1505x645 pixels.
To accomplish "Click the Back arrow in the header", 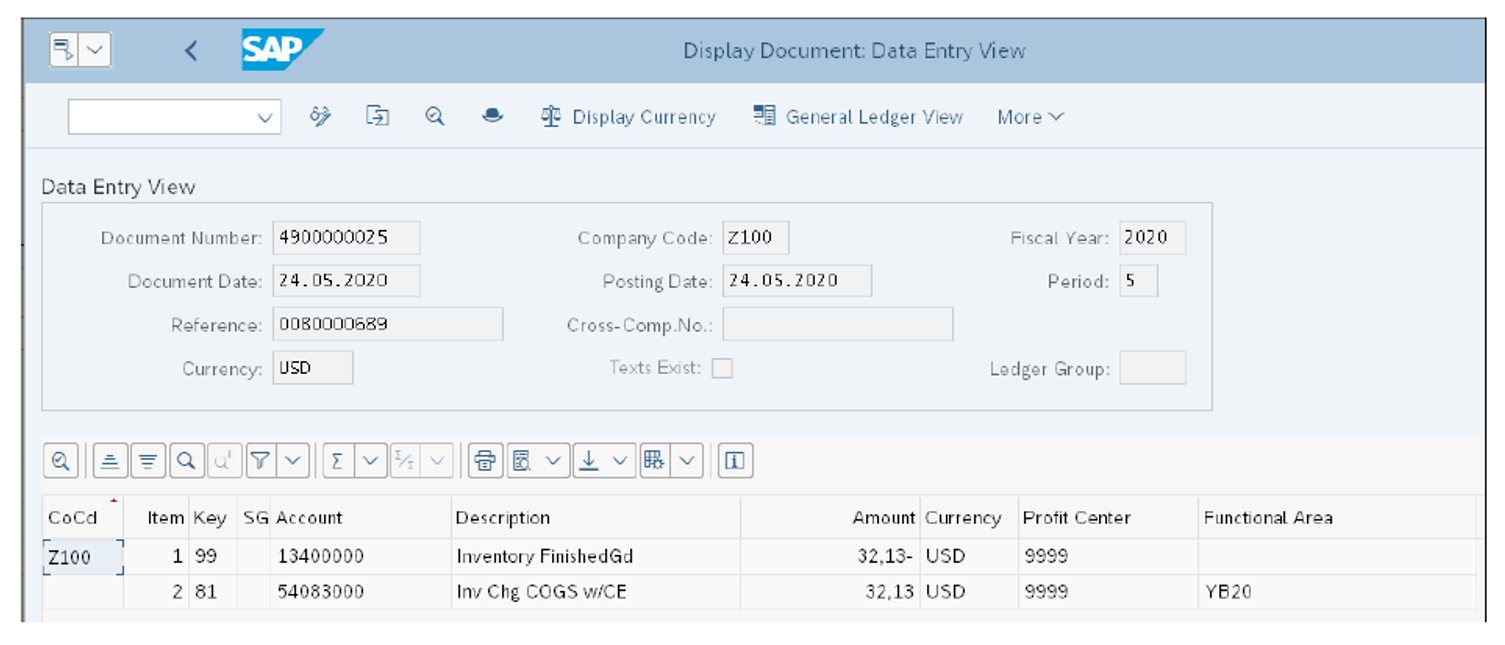I will tap(191, 49).
